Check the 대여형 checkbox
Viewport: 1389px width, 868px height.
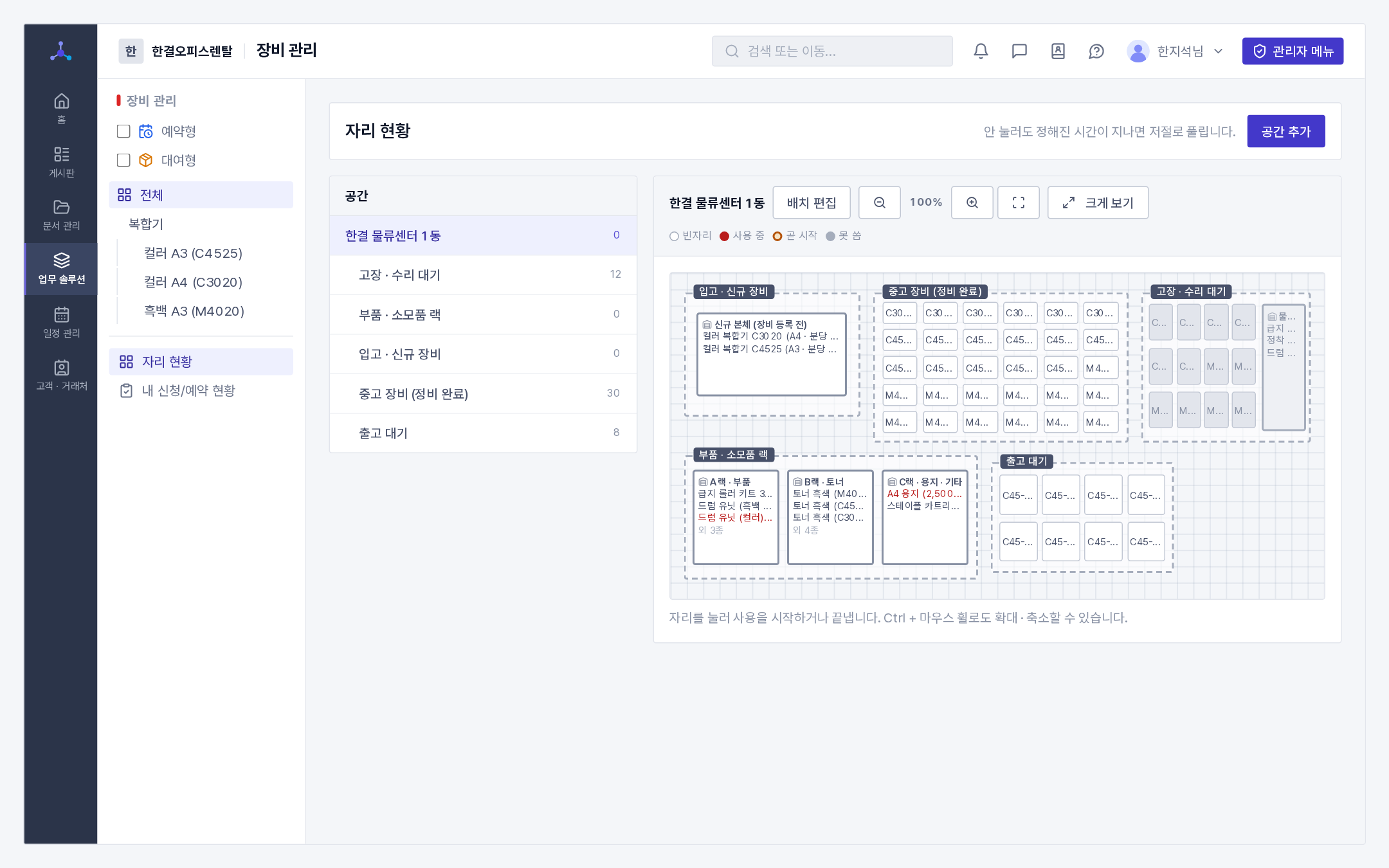coord(123,160)
